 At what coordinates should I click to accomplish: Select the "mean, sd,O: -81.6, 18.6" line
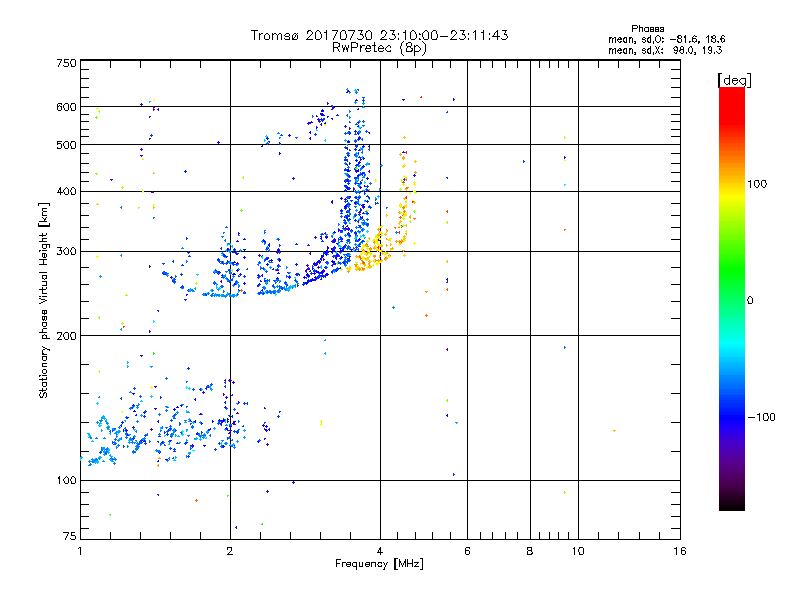[x=666, y=39]
